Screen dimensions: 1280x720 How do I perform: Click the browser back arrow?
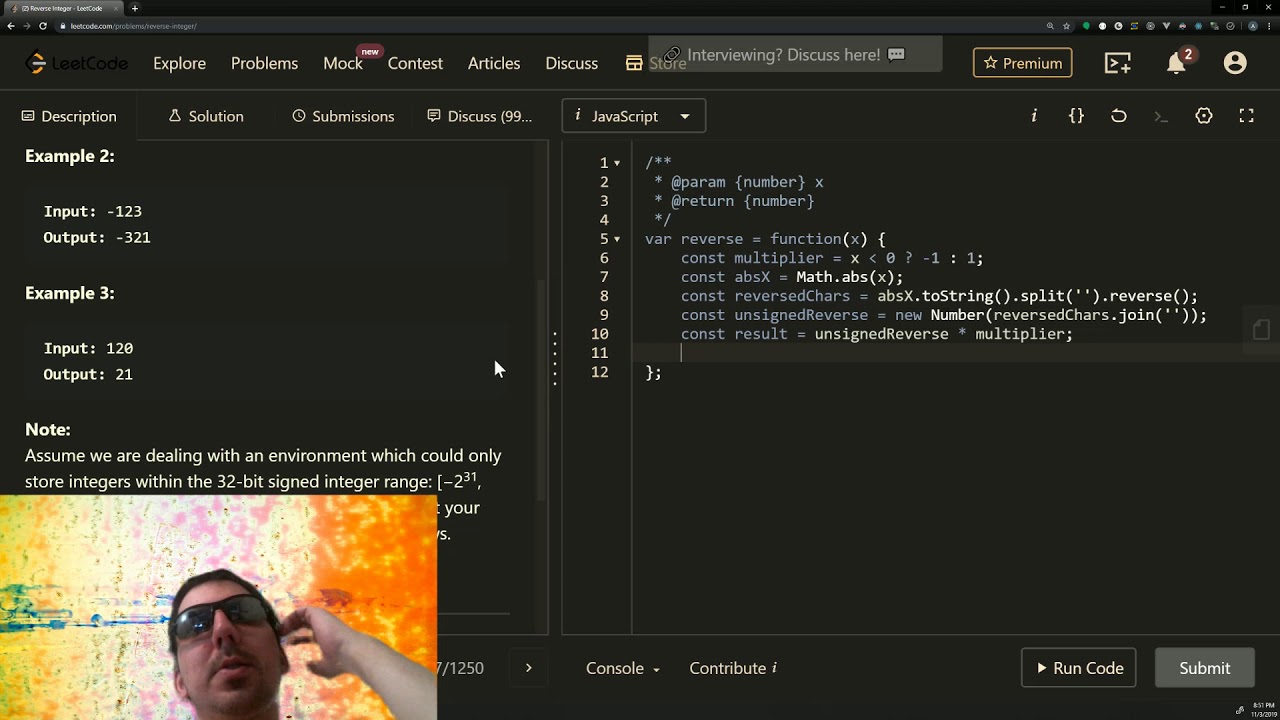tap(11, 26)
